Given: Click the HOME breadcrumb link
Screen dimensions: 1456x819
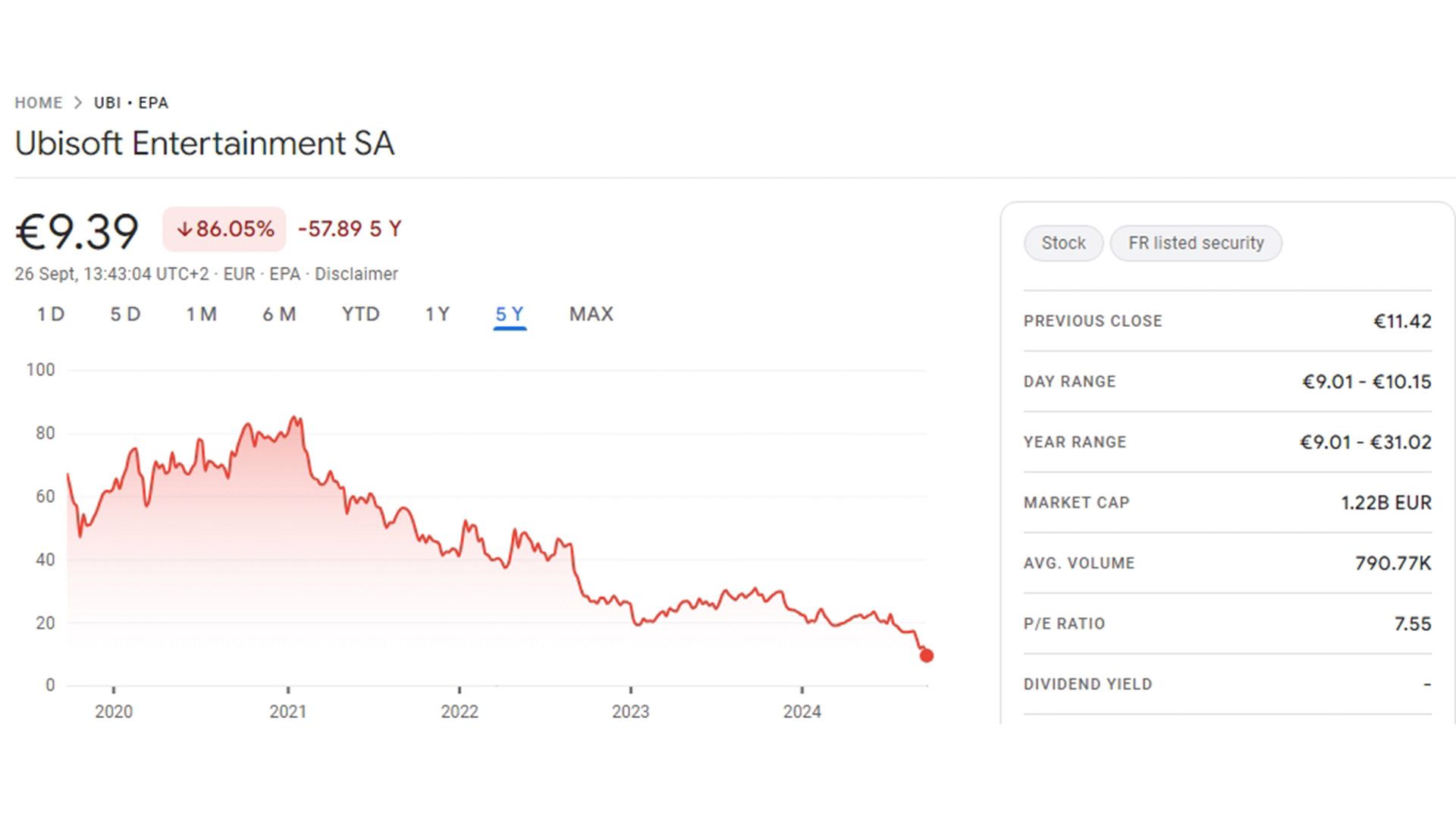Looking at the screenshot, I should pos(39,102).
